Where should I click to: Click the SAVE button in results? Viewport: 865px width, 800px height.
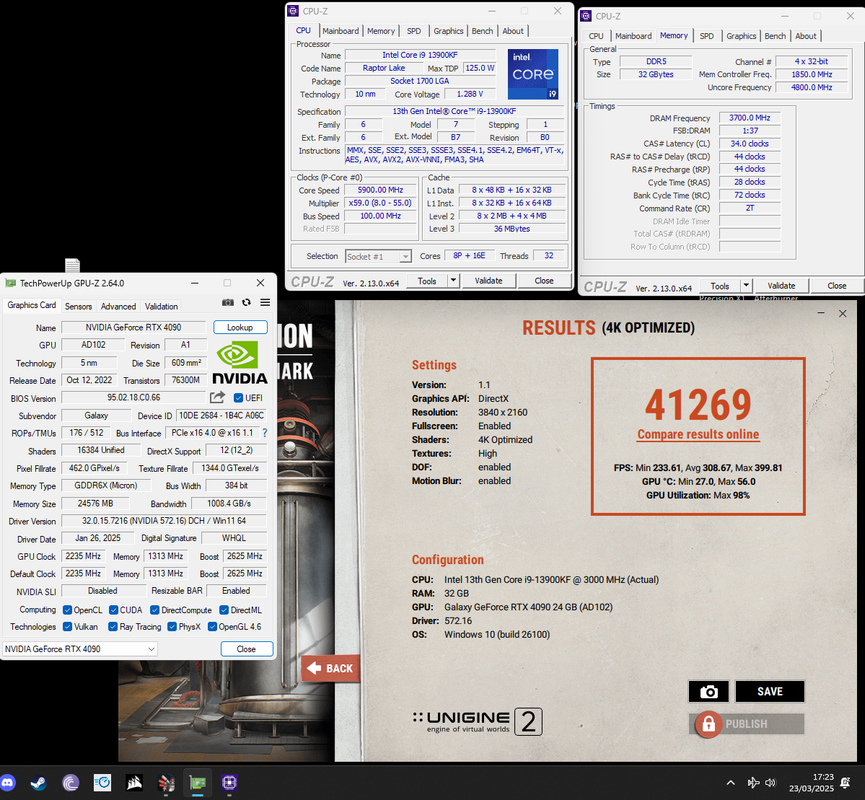click(x=770, y=691)
